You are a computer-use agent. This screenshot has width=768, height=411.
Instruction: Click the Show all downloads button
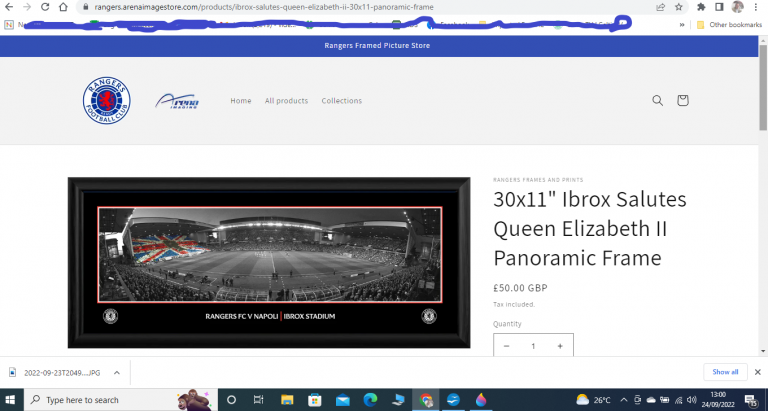pyautogui.click(x=725, y=372)
